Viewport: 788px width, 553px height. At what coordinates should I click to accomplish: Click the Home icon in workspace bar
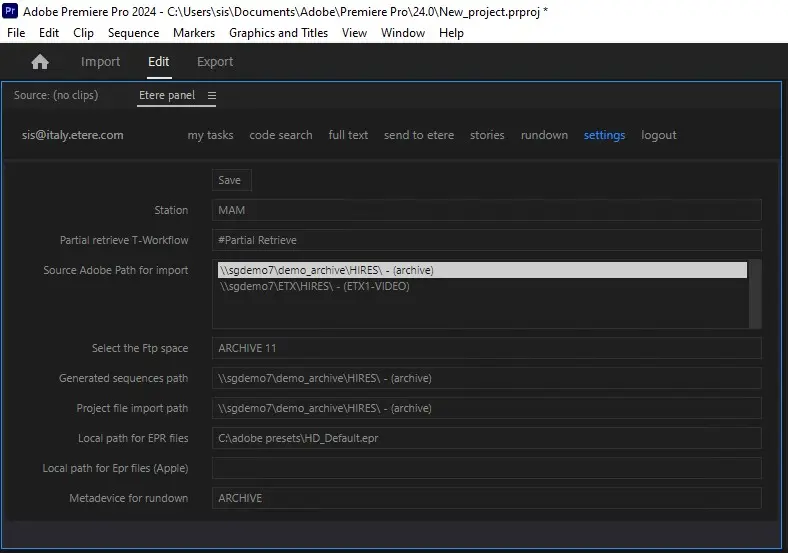[40, 62]
